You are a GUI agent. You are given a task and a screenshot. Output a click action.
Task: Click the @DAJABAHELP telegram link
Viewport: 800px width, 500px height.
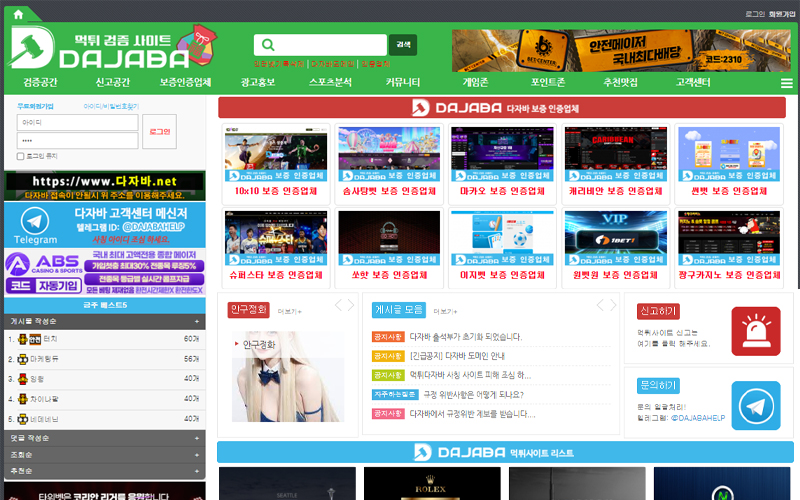[x=697, y=418]
